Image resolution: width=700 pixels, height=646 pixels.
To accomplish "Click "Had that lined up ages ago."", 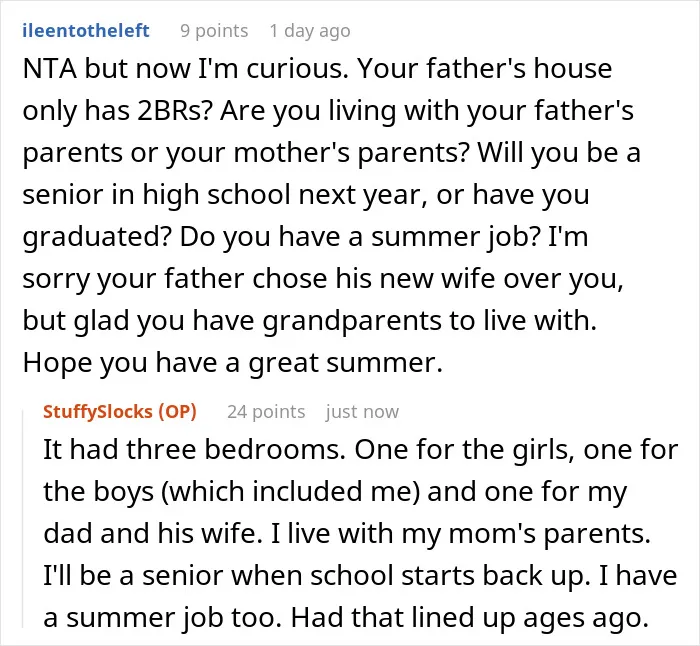I will [470, 618].
